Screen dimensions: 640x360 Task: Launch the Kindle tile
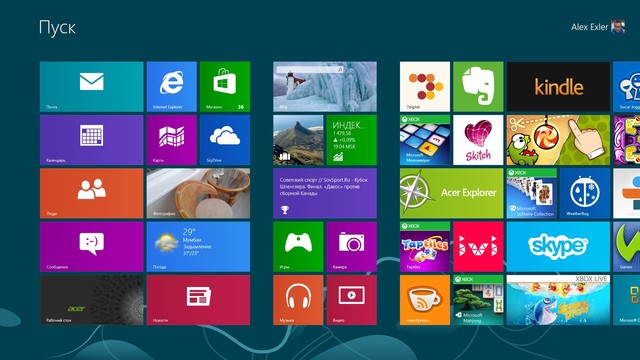[558, 87]
